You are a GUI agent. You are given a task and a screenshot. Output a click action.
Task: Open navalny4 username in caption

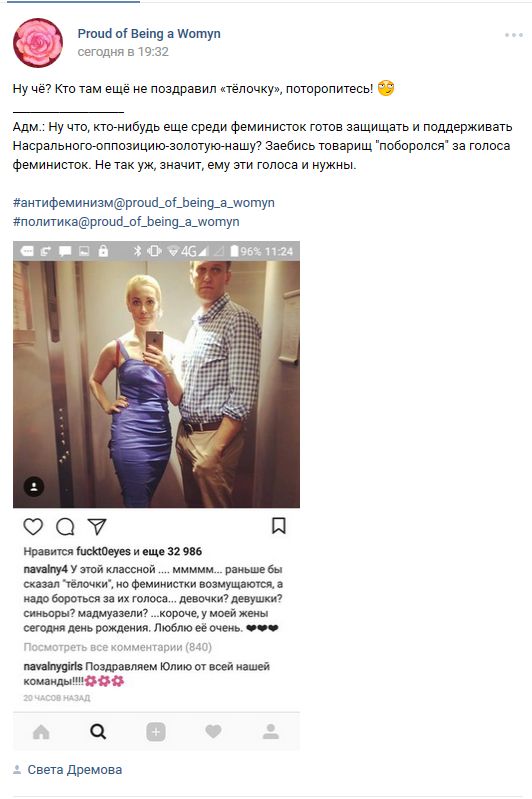point(45,569)
